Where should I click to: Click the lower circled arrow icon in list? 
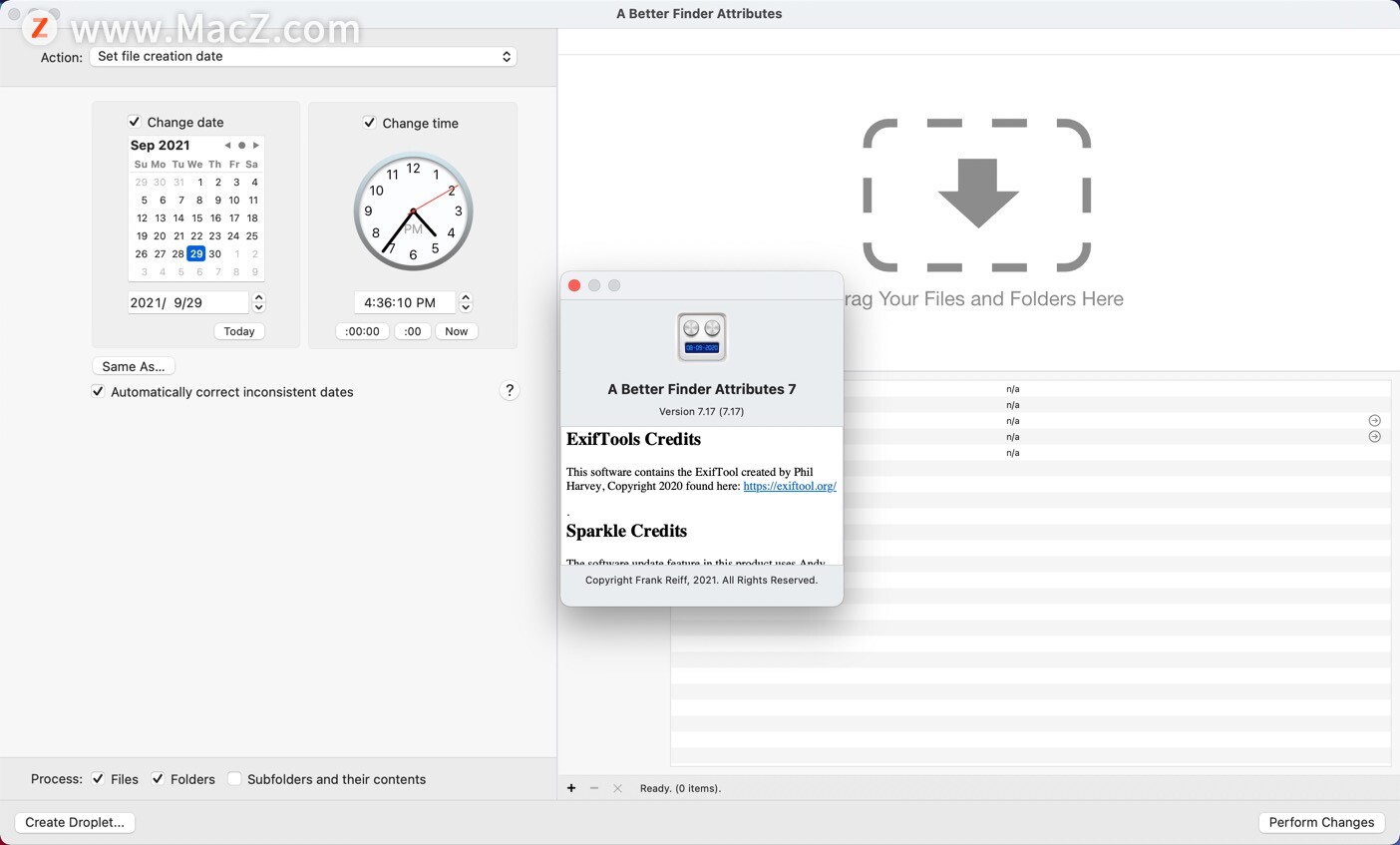1374,437
